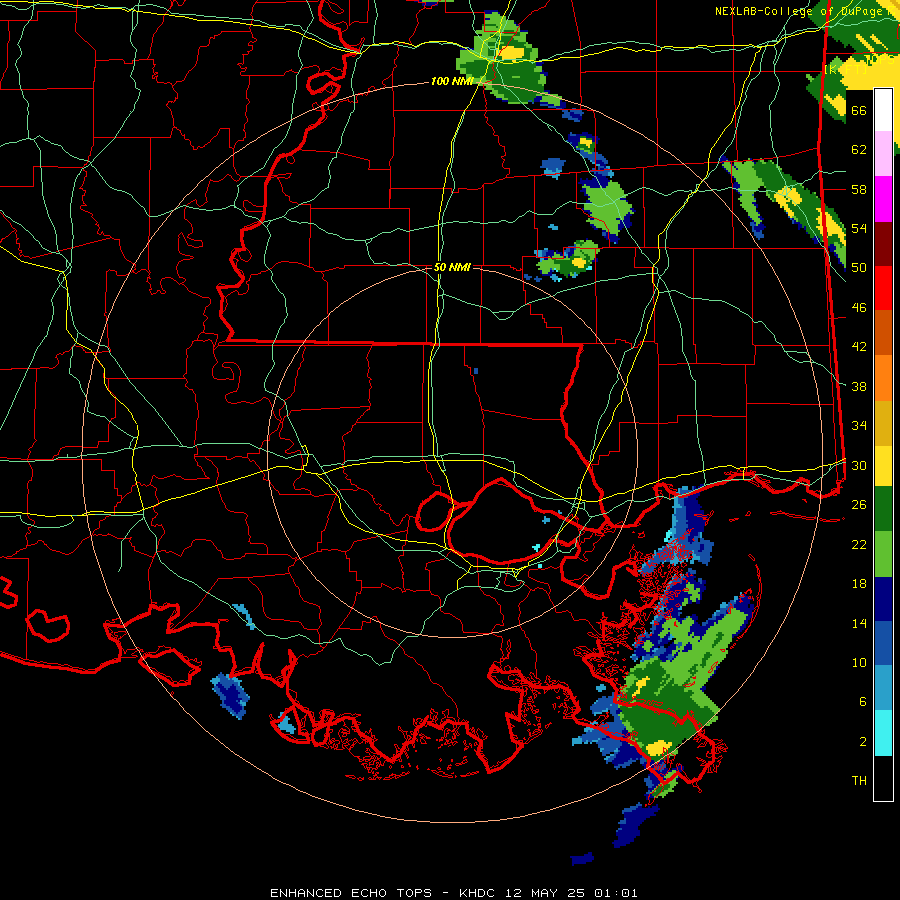The image size is (900, 900).
Task: Click the legend value '42'
Action: point(859,347)
